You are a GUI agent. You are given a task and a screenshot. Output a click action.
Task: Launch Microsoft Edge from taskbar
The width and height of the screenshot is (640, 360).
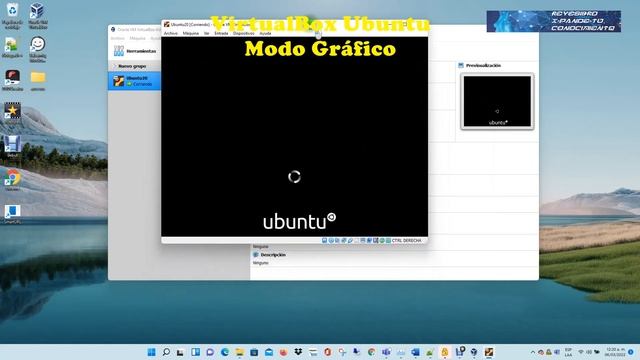(x=224, y=352)
